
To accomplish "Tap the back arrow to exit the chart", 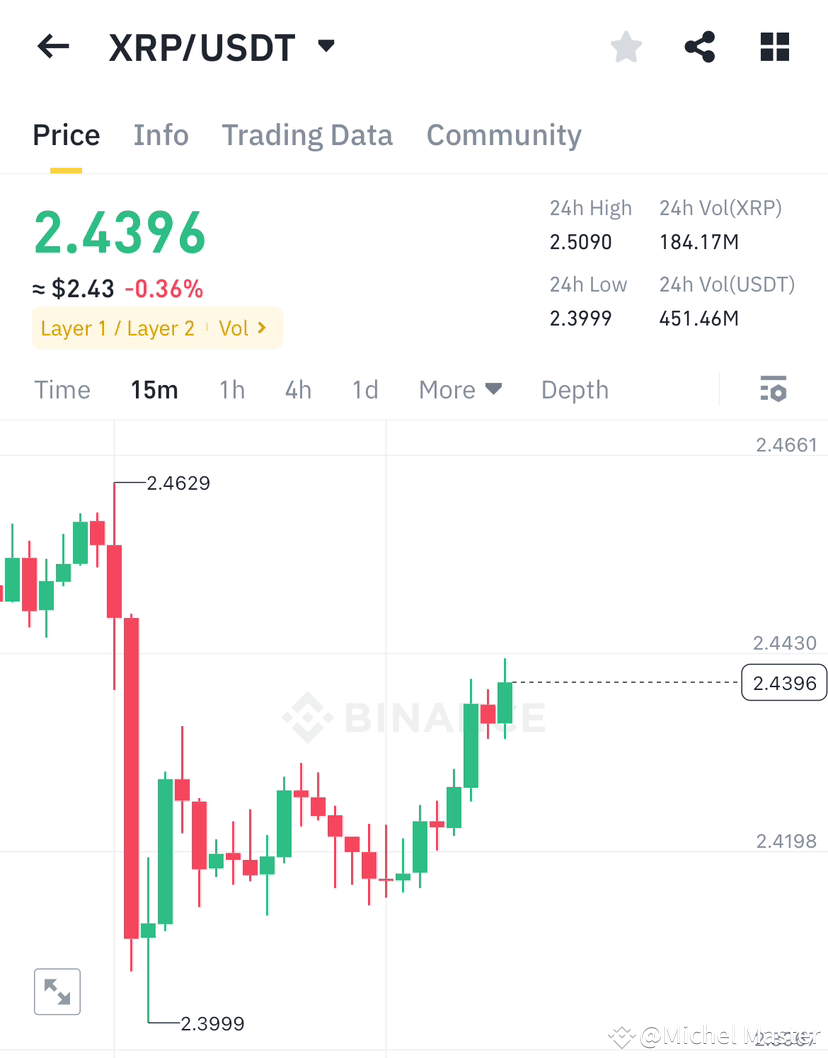I will [x=52, y=46].
